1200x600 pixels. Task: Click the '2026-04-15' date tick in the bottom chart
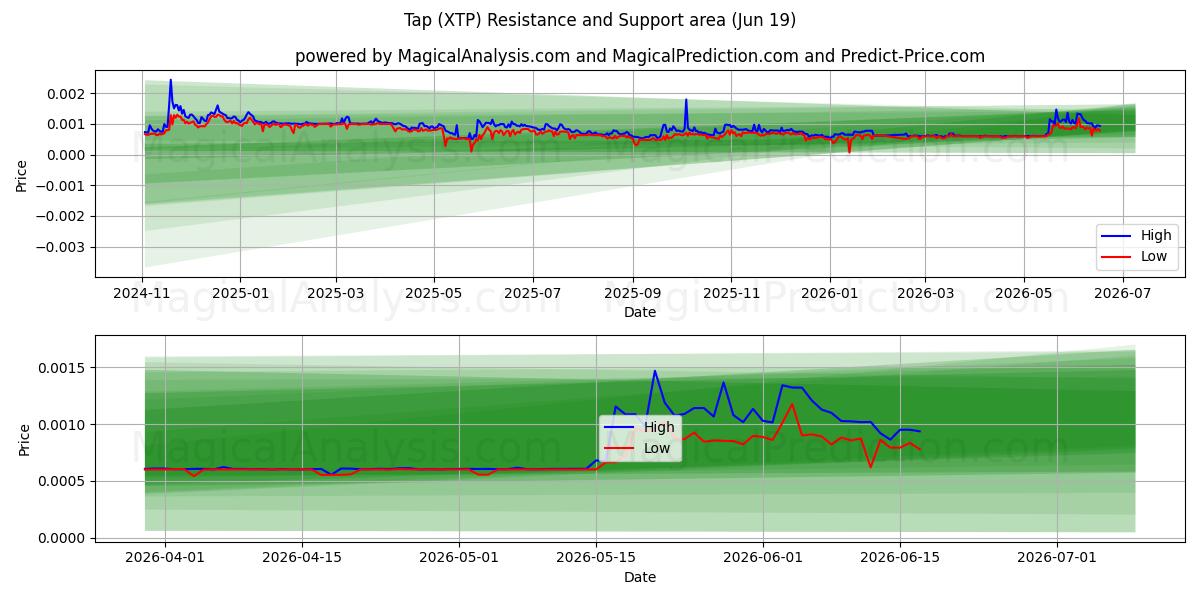click(x=303, y=560)
